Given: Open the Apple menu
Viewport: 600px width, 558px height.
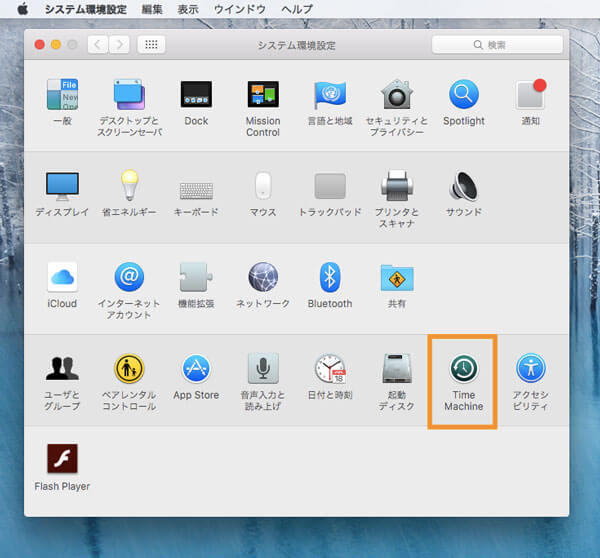Looking at the screenshot, I should pos(22,9).
